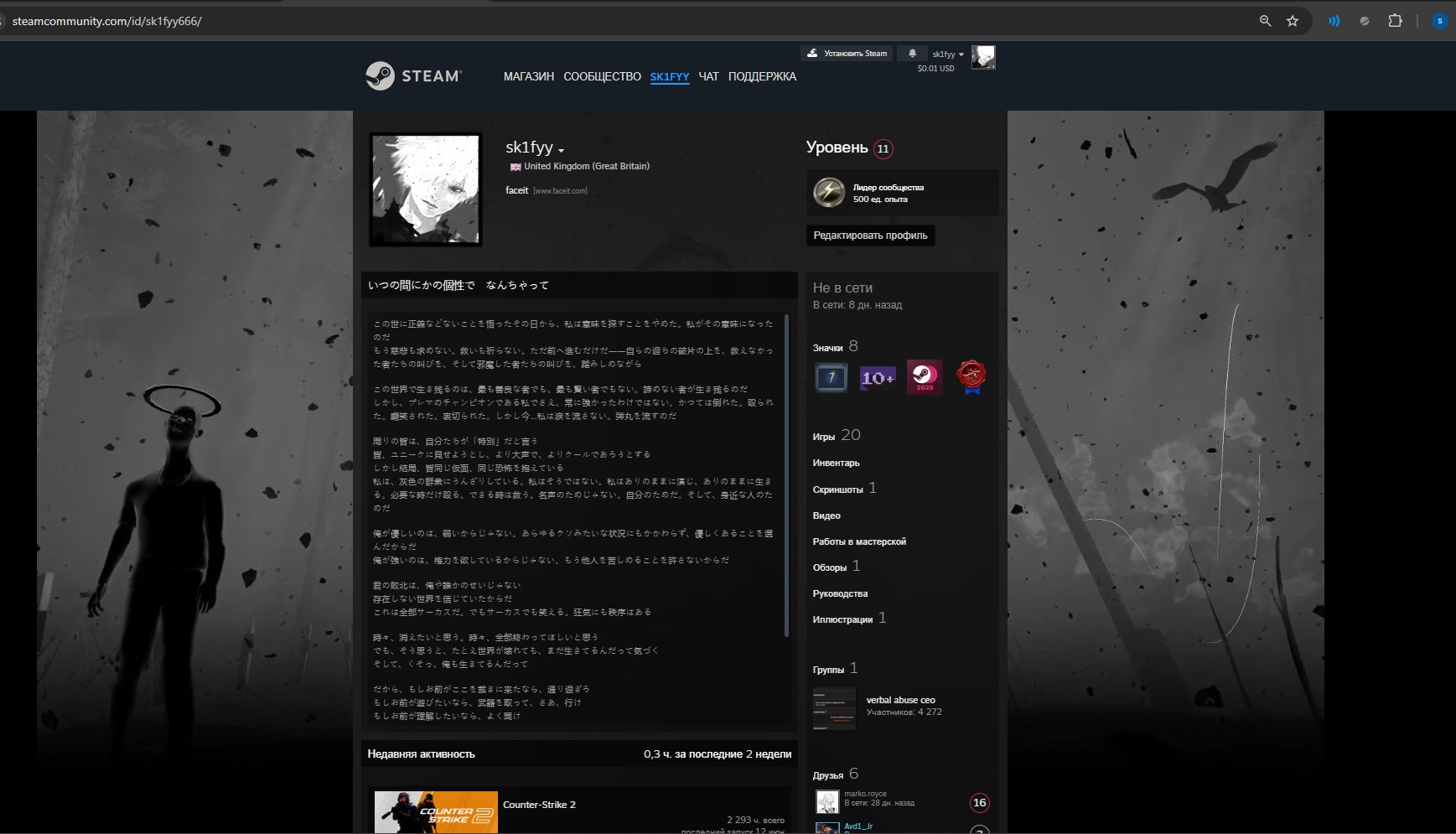
Task: Click the level 11 badge circle
Action: 883,148
